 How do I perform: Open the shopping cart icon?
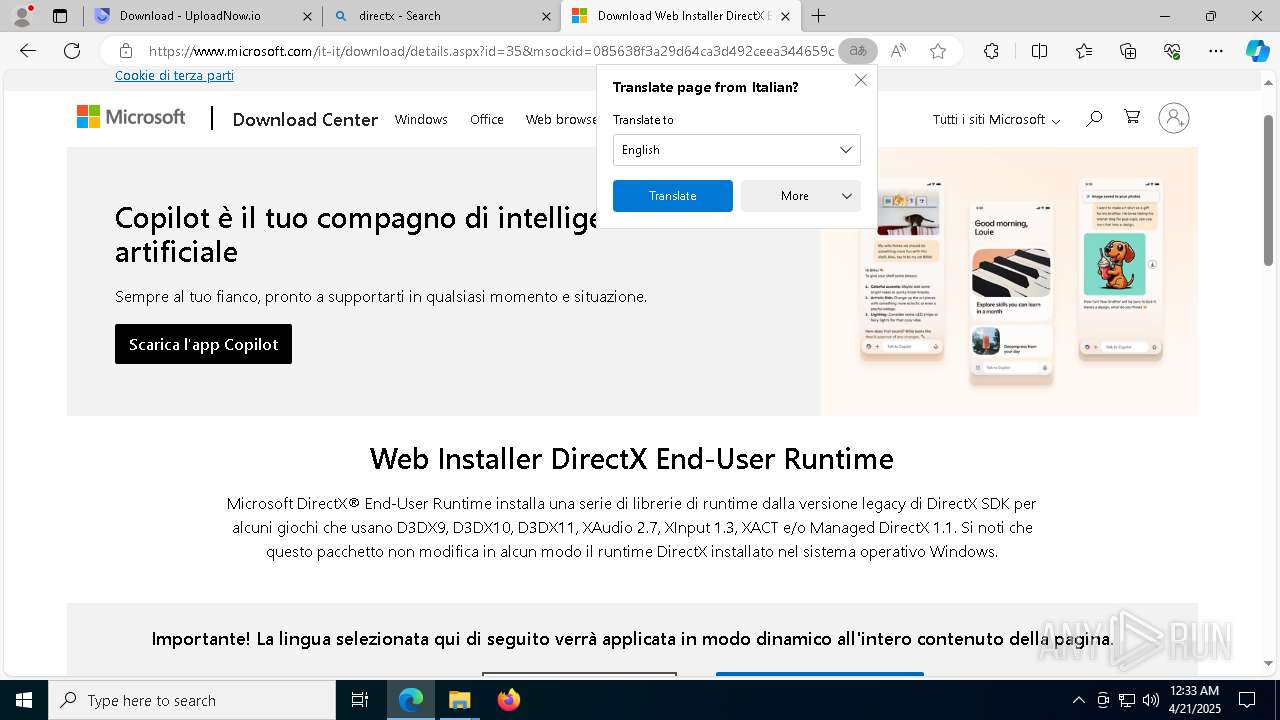pyautogui.click(x=1132, y=117)
